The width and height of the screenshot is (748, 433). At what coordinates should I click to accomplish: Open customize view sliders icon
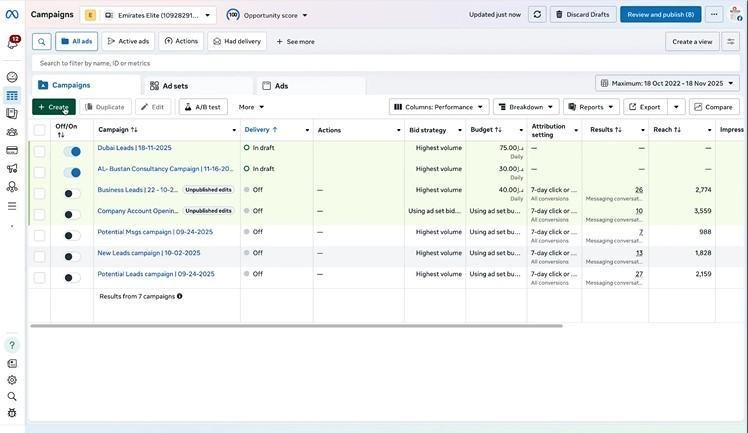pyautogui.click(x=731, y=42)
